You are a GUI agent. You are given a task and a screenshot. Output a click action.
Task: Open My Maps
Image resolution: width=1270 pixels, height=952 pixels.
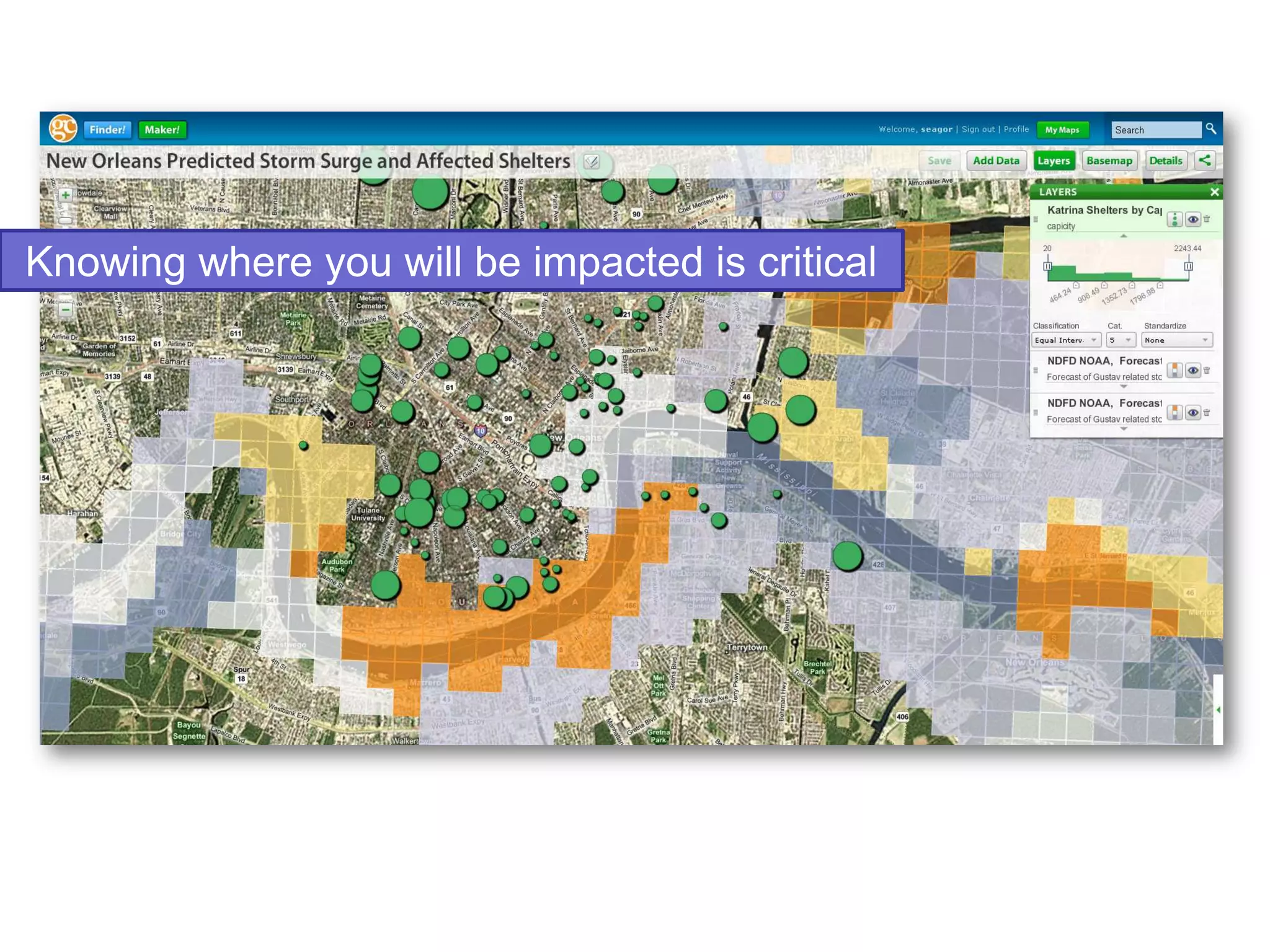1062,130
